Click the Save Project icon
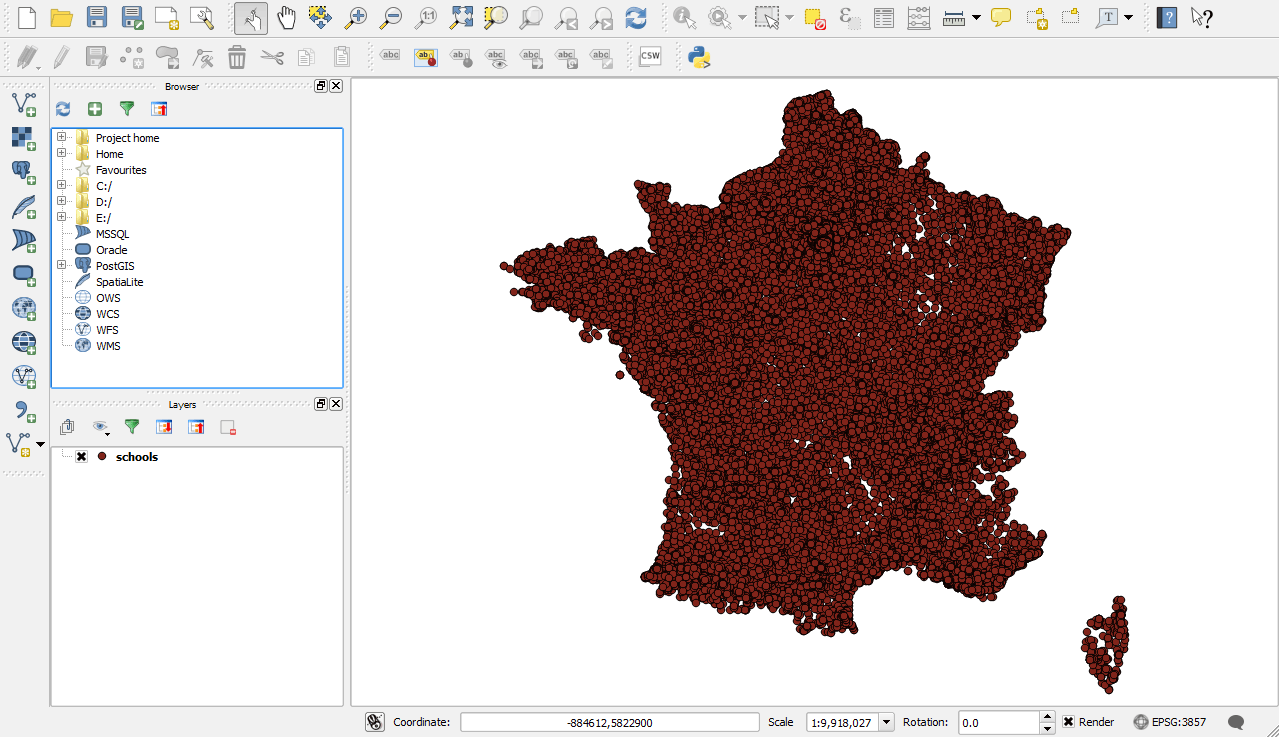Image resolution: width=1279 pixels, height=737 pixels. click(97, 18)
